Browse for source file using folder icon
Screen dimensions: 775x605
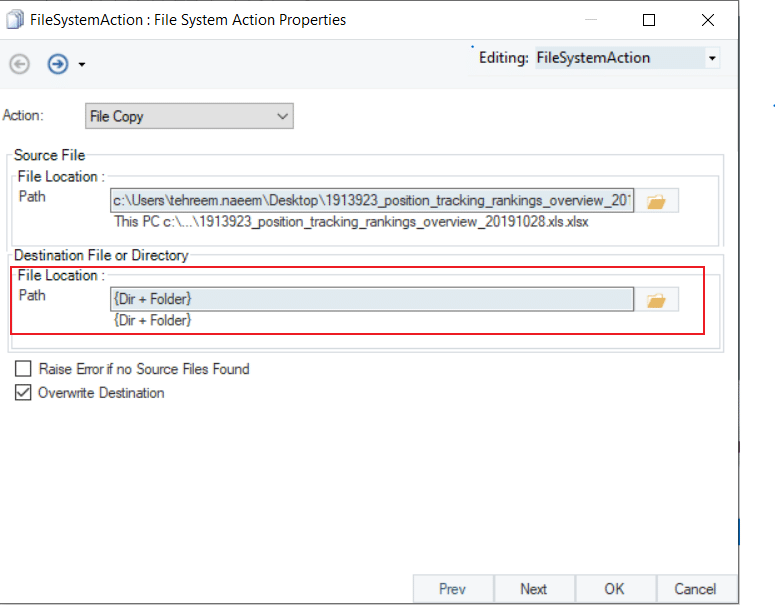pyautogui.click(x=656, y=202)
